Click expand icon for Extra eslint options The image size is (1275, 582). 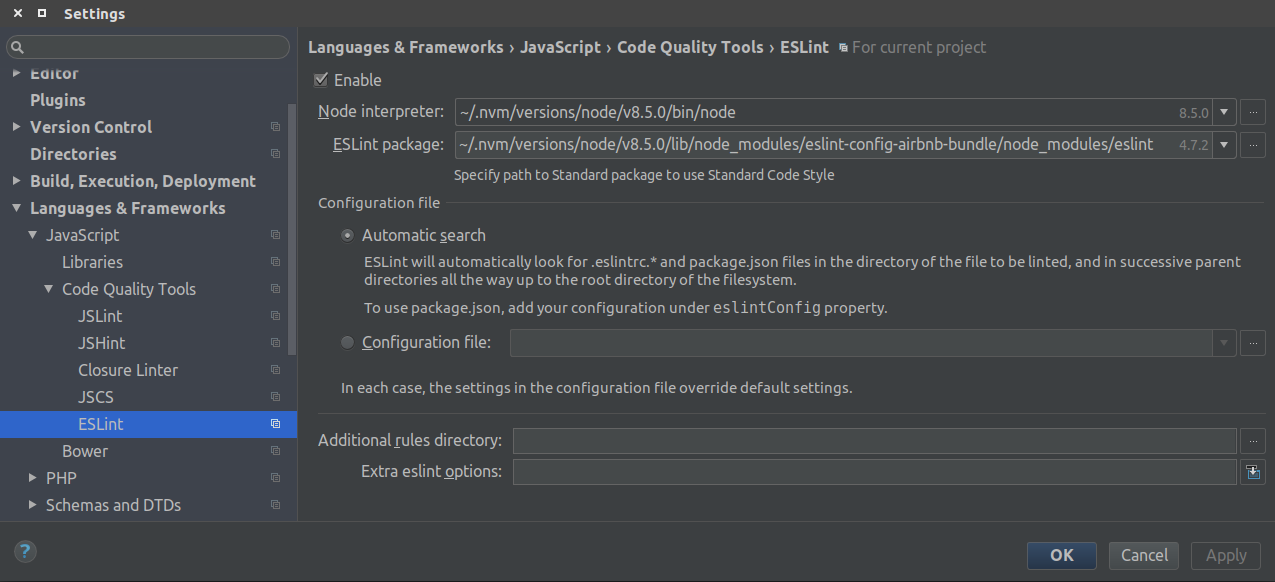(x=1253, y=472)
